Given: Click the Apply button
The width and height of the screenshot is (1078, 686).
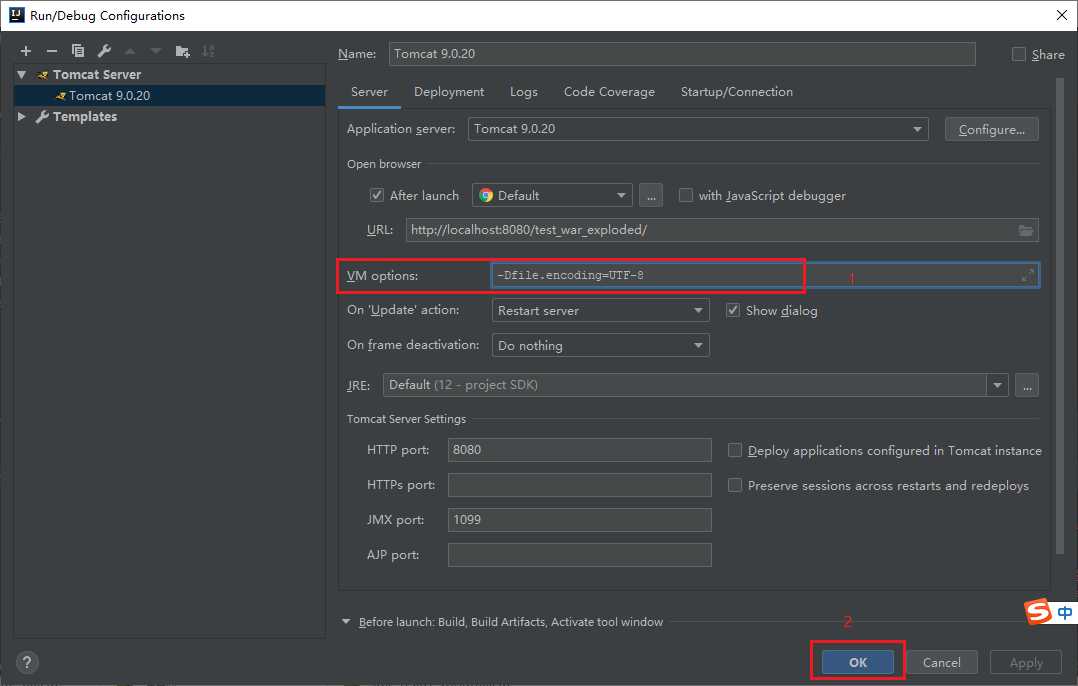Looking at the screenshot, I should (x=1026, y=663).
